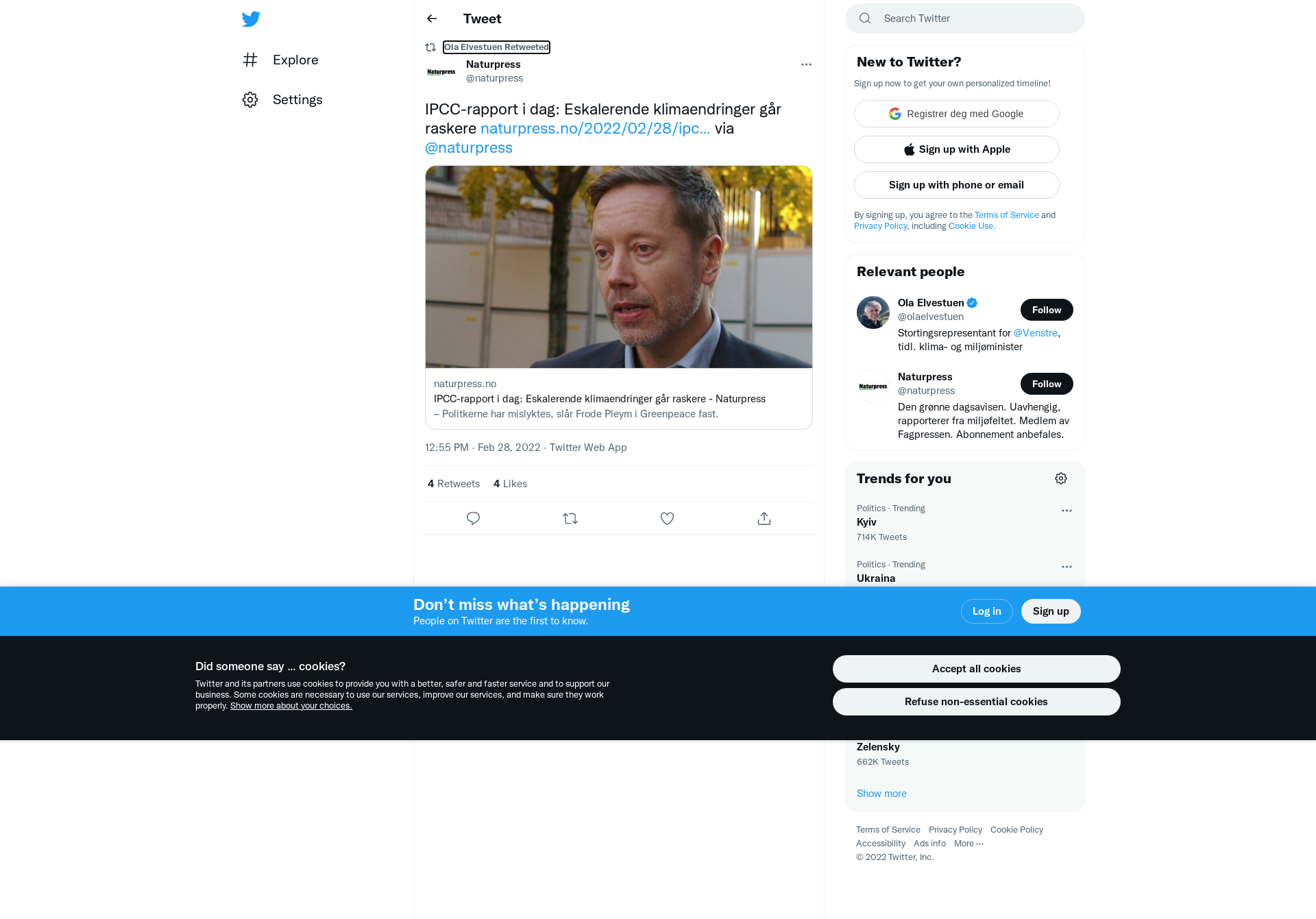Reply to the tweet via speech-bubble icon
The image size is (1316, 919).
[473, 519]
